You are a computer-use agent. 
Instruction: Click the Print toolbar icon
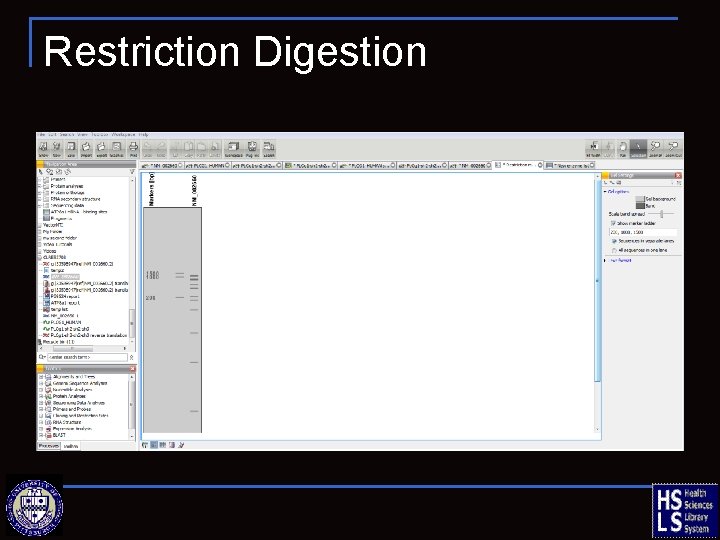(x=133, y=149)
